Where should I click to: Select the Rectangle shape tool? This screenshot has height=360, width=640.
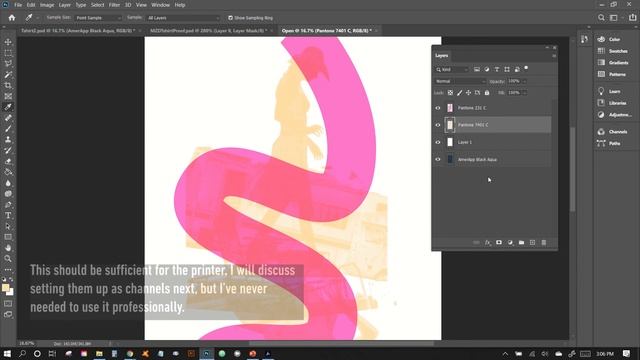tap(8, 237)
